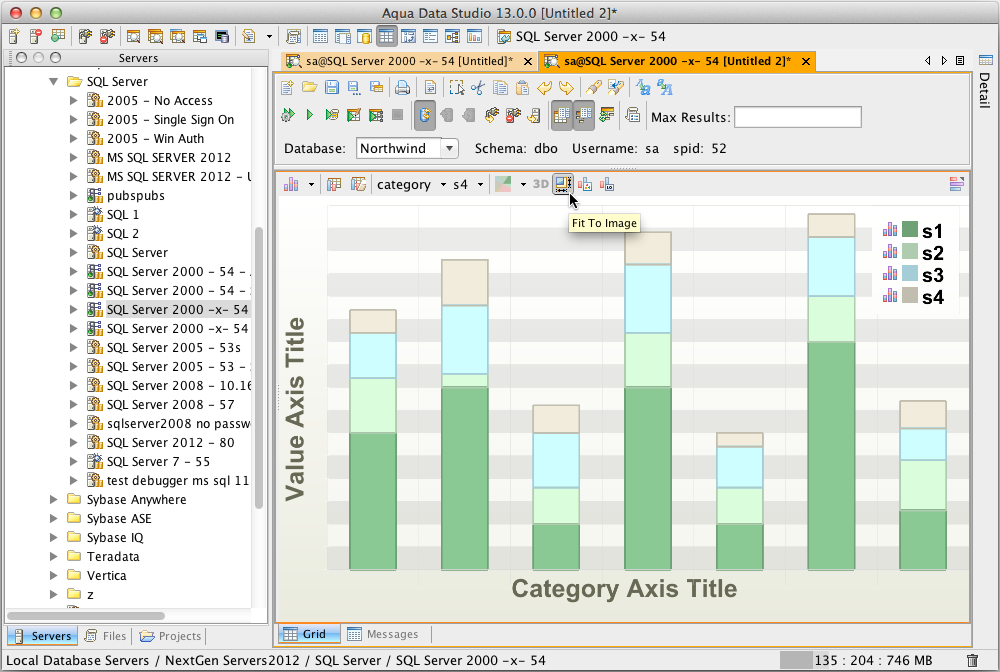Undo with the left yellow arrow
The image size is (1000, 672).
[544, 87]
